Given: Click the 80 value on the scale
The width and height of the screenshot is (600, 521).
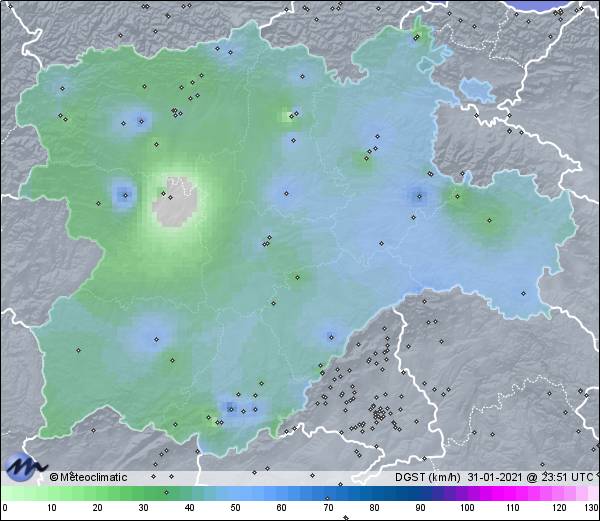Looking at the screenshot, I should click(374, 508).
